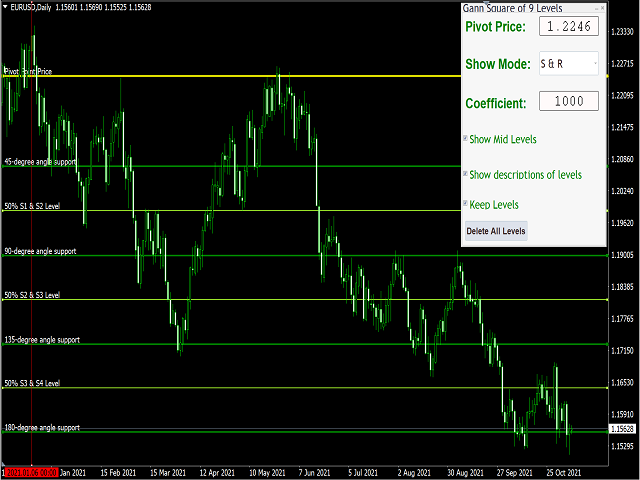Click the Pivot Price input field
The width and height of the screenshot is (640, 480).
(x=568, y=26)
